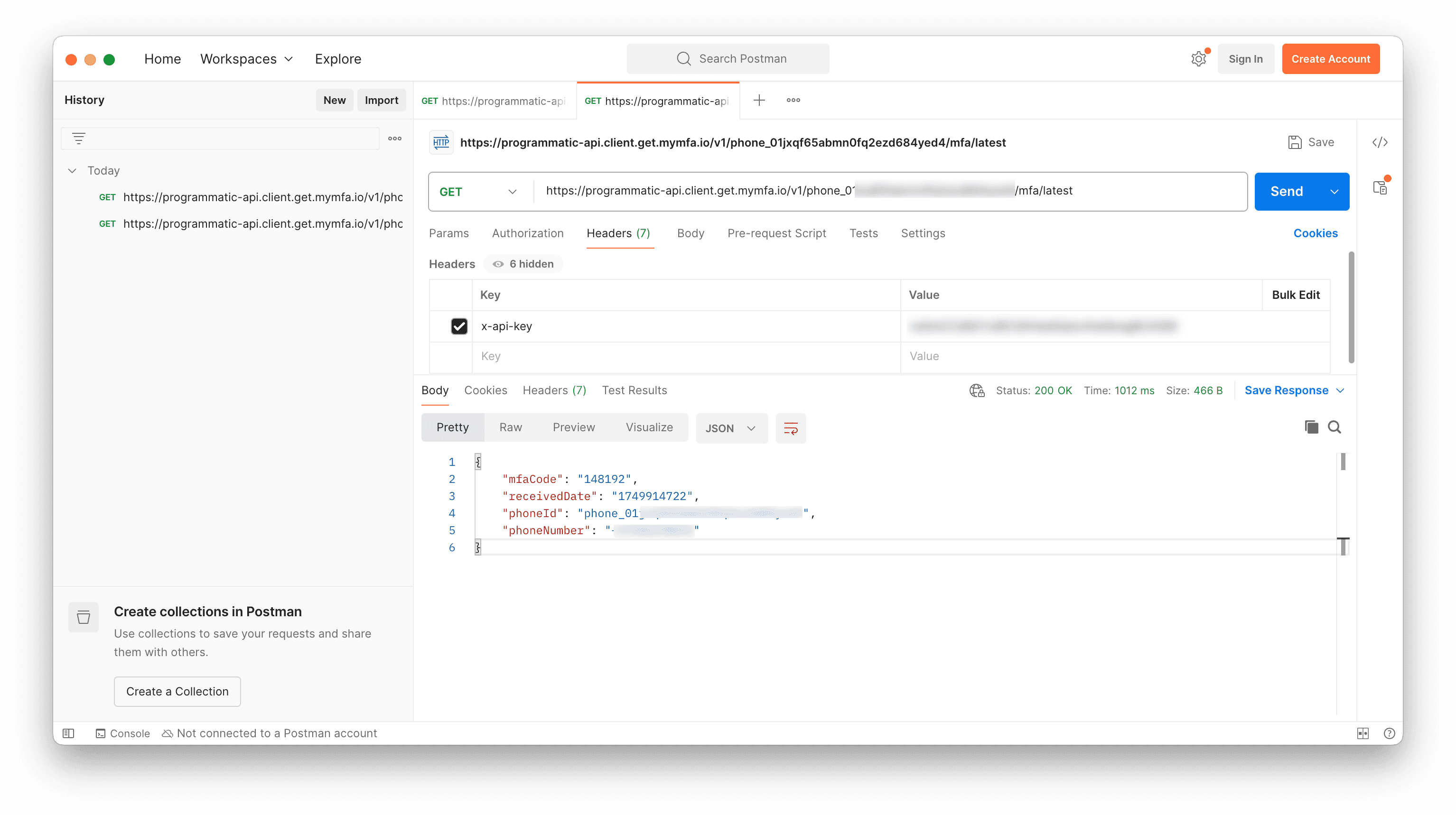
Task: Expand Save Response dropdown chevron
Action: point(1340,390)
